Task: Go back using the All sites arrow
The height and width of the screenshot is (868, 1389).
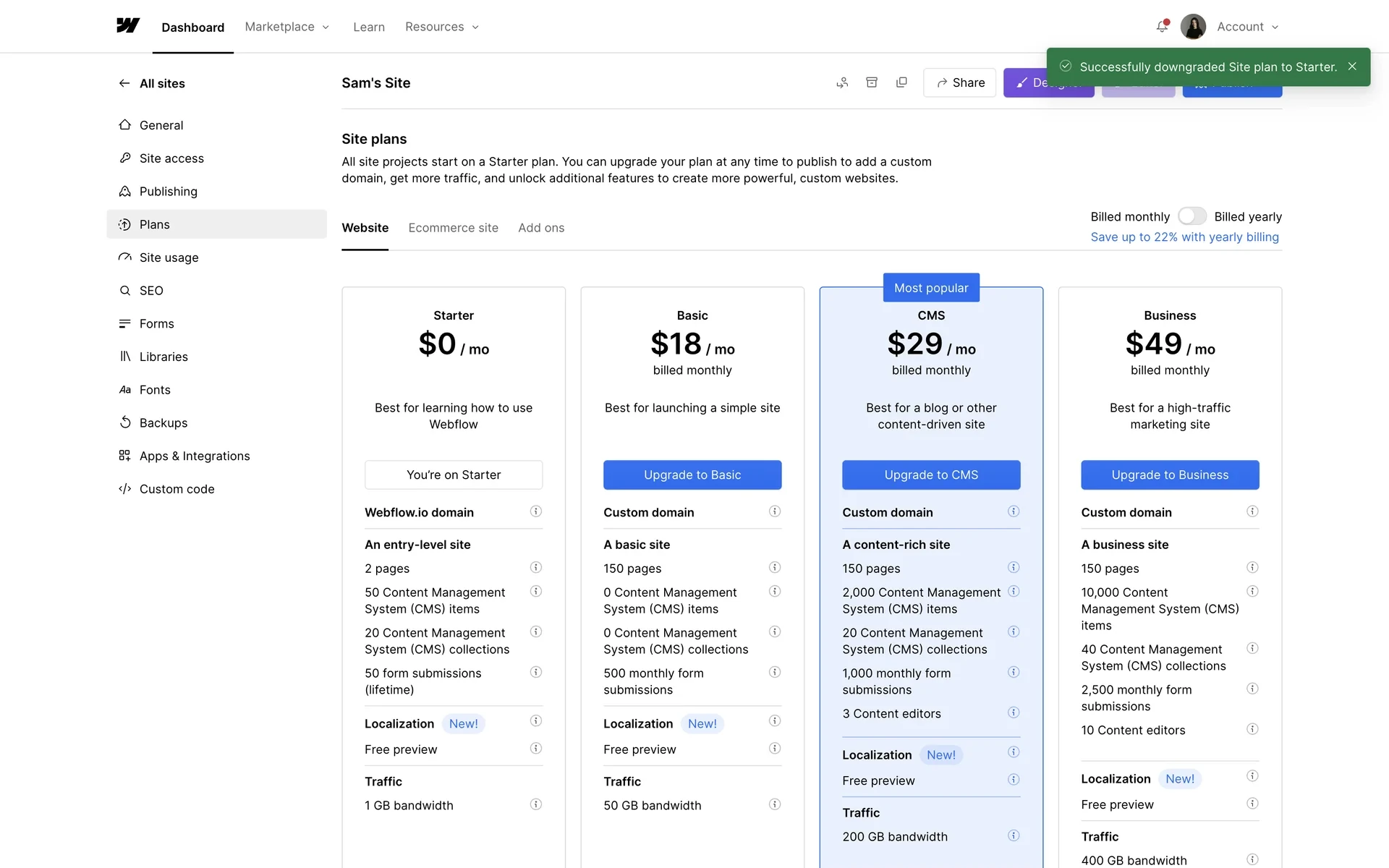Action: click(x=124, y=83)
